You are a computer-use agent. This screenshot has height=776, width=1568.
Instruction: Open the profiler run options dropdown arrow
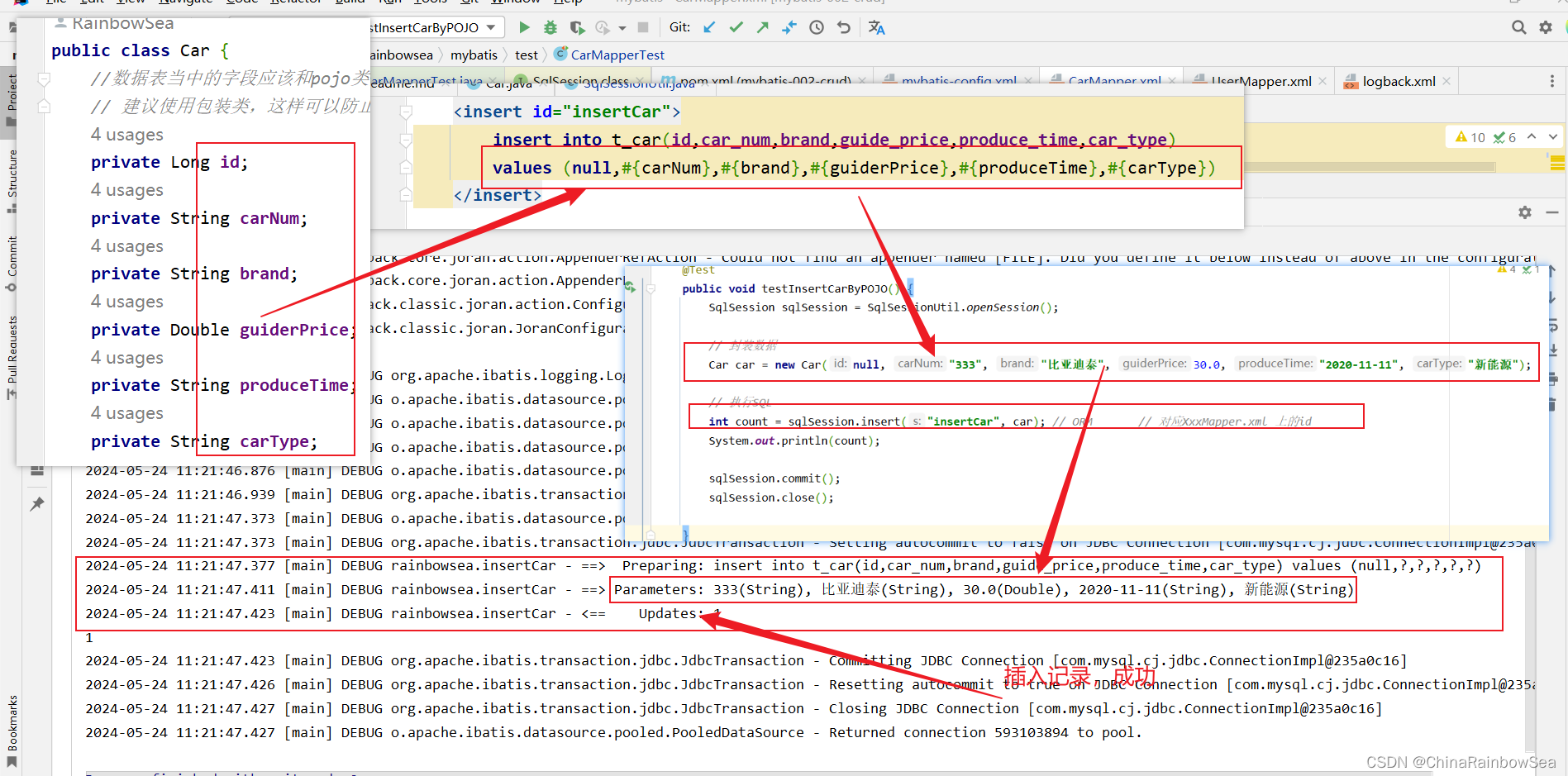tap(622, 28)
